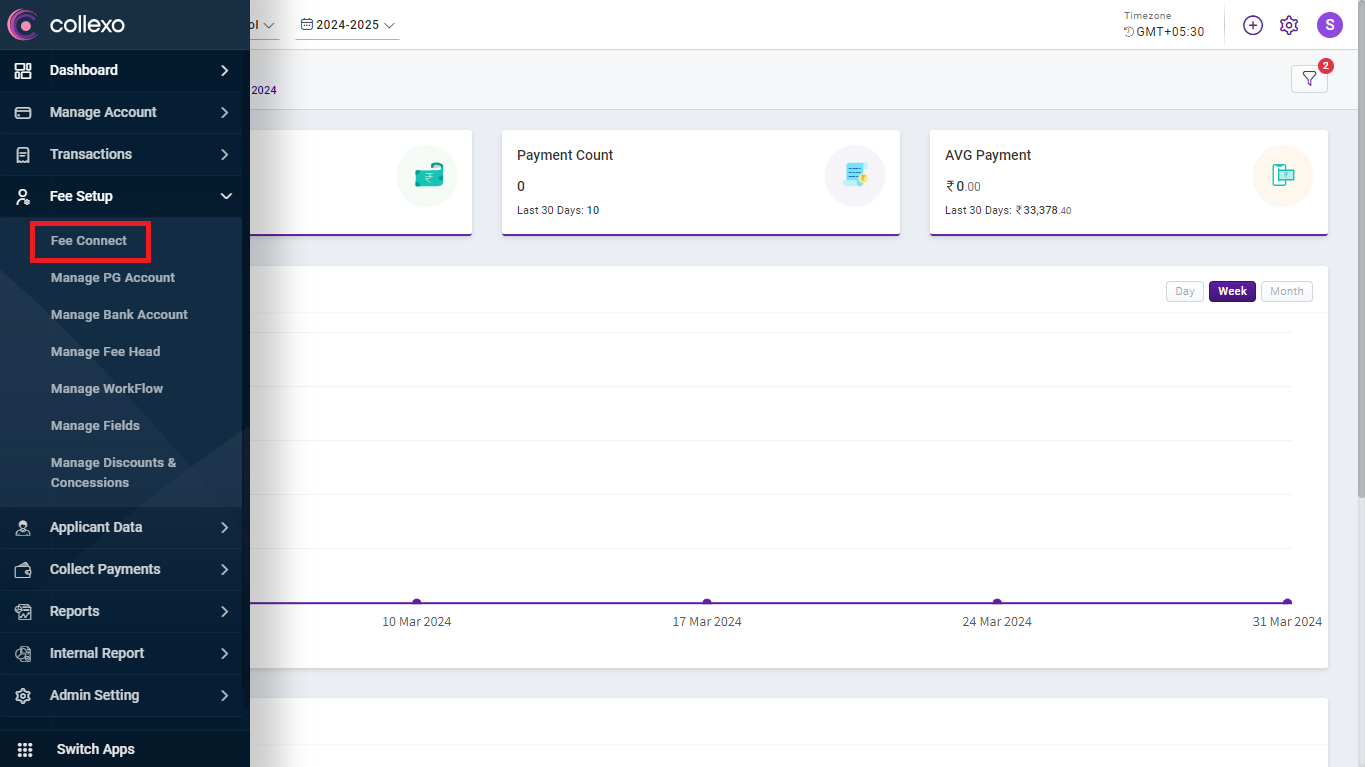
Task: Click the Collect Payments wallet icon
Action: pos(23,569)
